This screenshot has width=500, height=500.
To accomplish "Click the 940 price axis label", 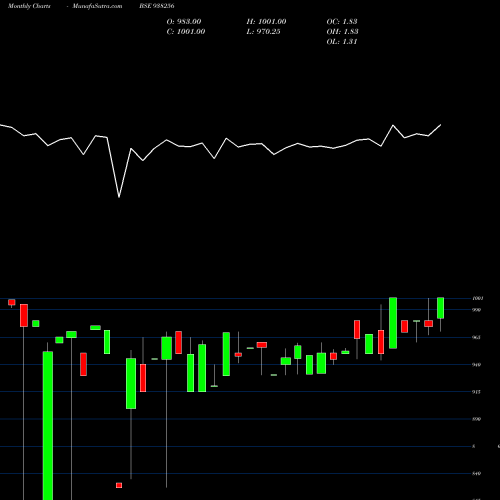I will point(477,365).
